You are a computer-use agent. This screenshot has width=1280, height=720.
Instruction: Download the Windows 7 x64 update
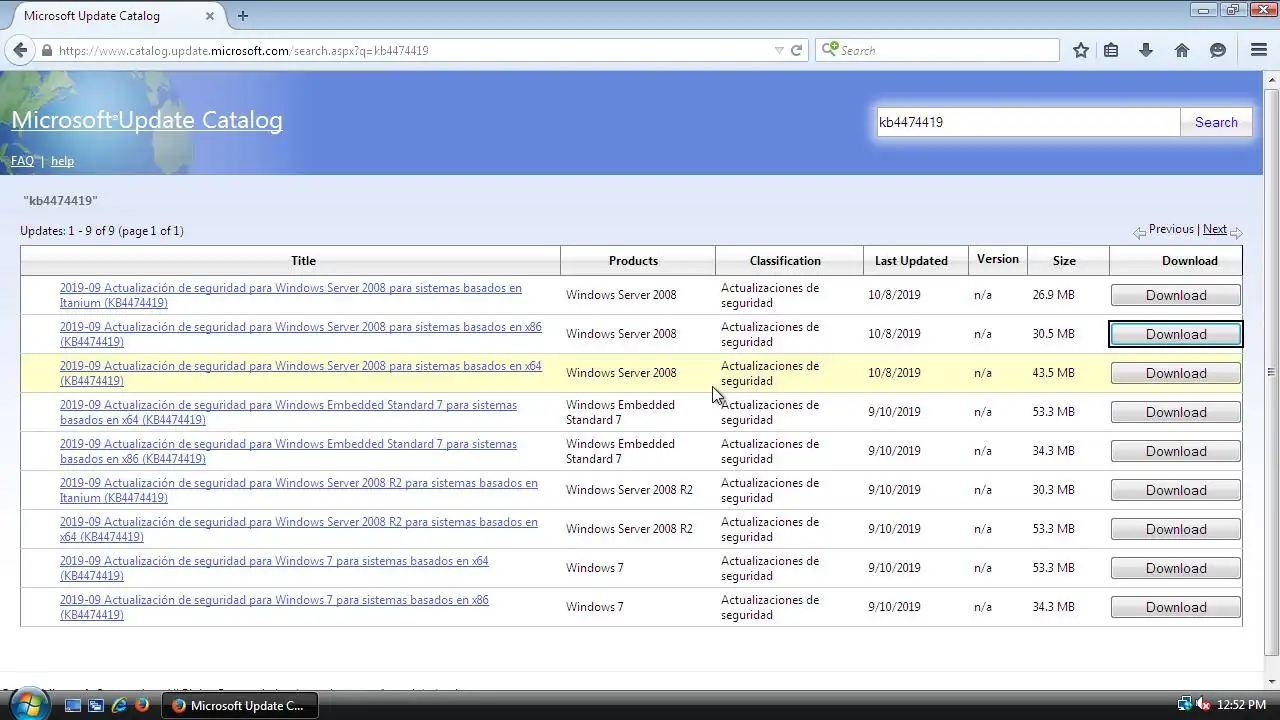(x=1176, y=568)
